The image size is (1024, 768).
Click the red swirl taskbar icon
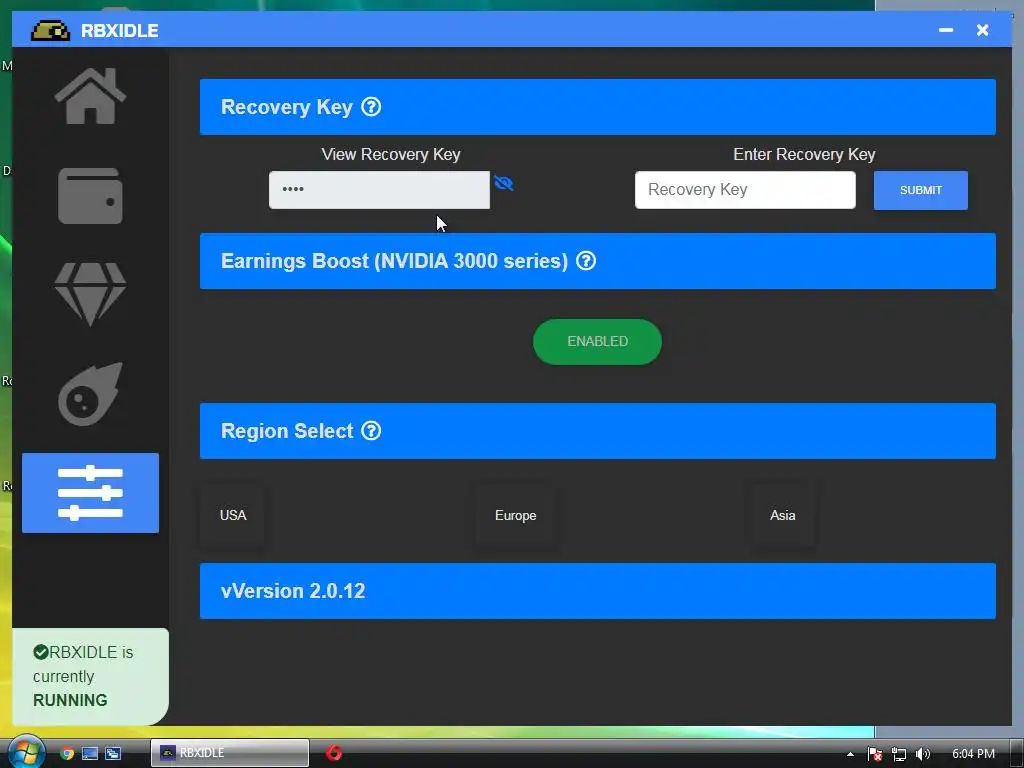334,753
